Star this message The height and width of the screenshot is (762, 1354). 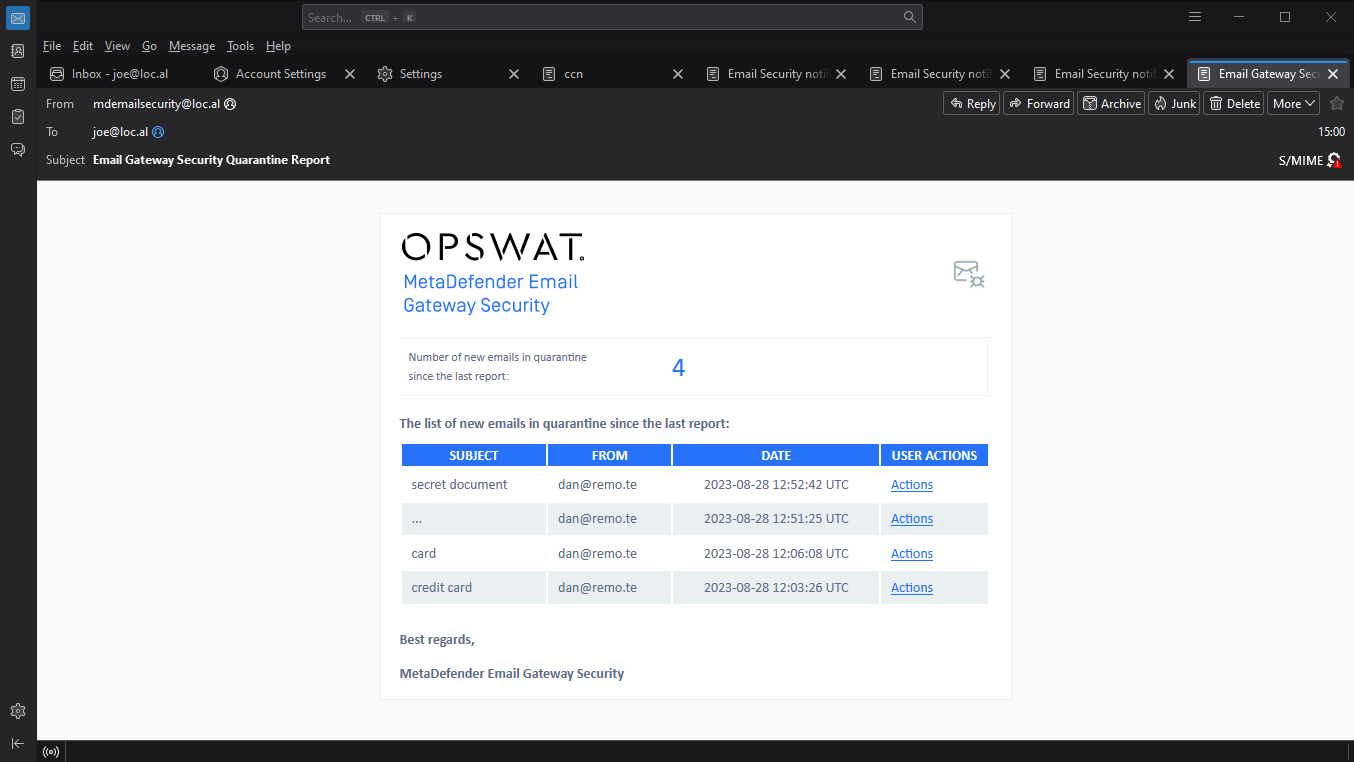(1337, 103)
